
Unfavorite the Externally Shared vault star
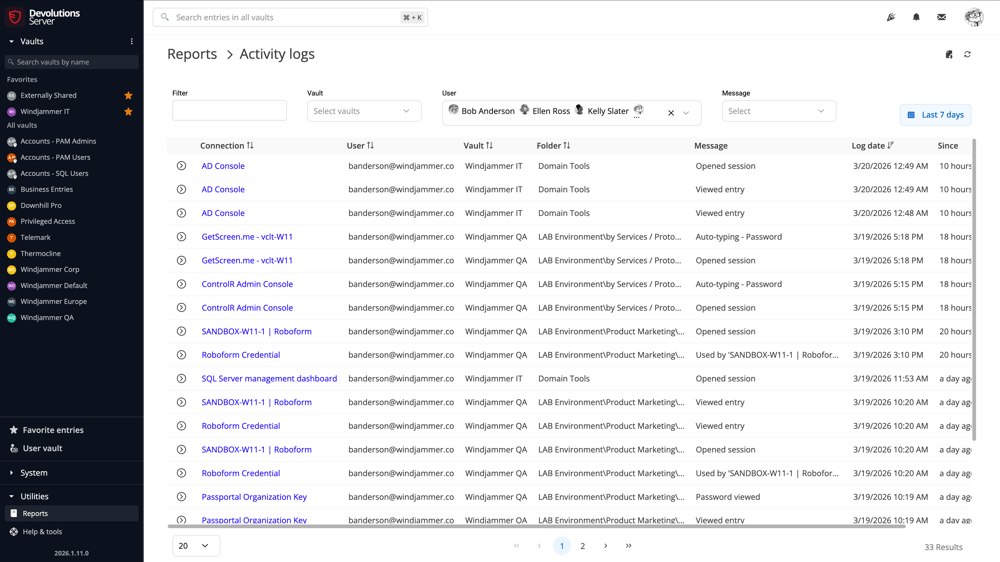click(128, 96)
